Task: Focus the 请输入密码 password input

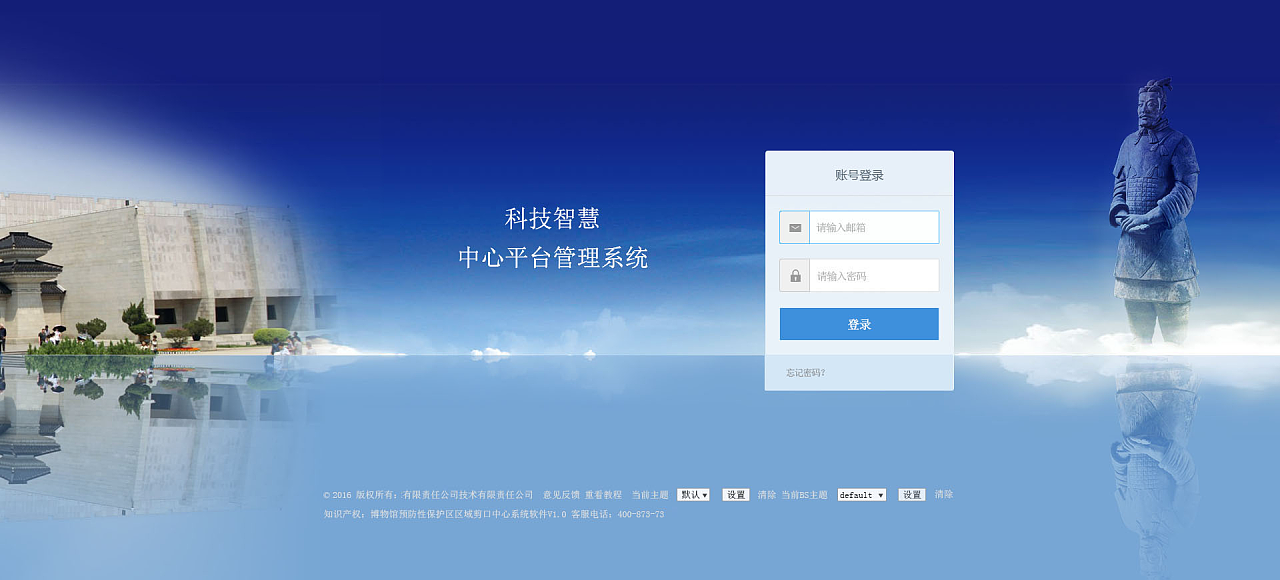Action: (x=874, y=275)
